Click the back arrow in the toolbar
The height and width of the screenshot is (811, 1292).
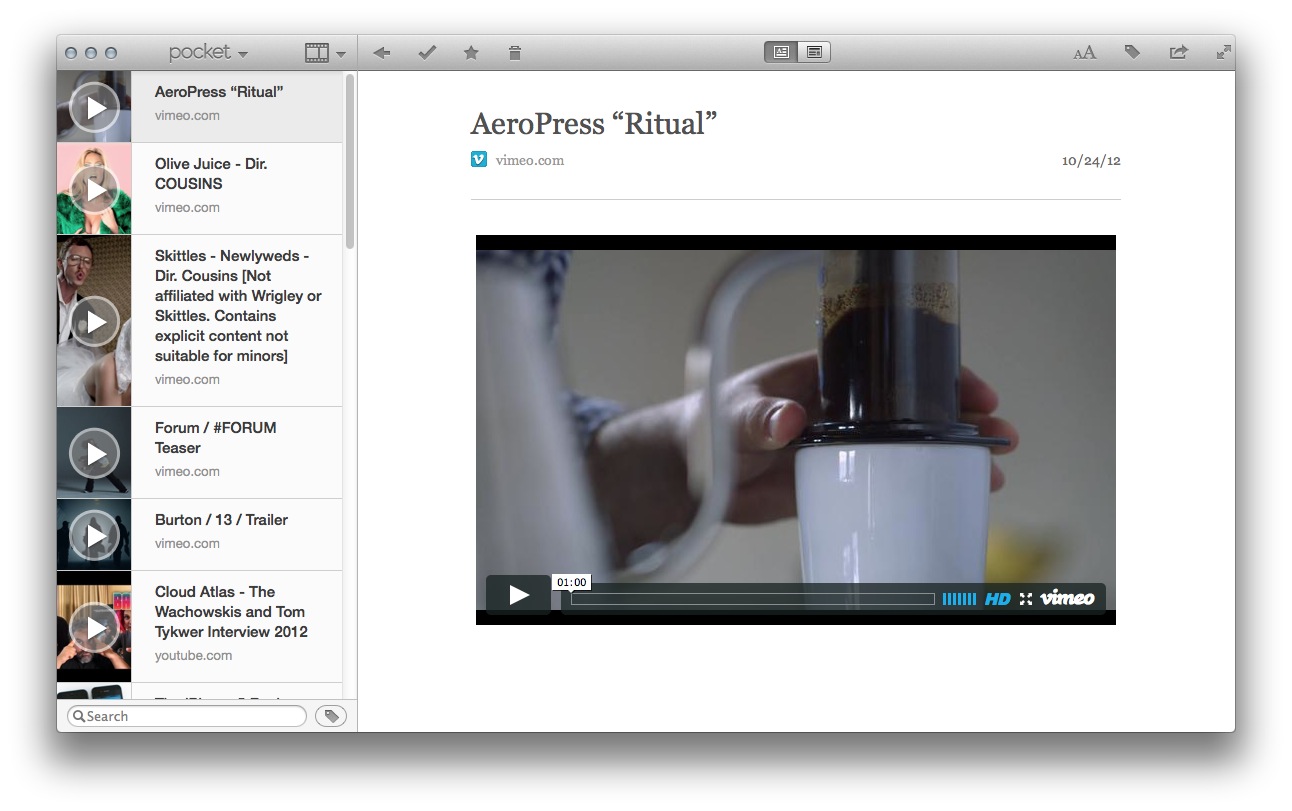click(381, 52)
